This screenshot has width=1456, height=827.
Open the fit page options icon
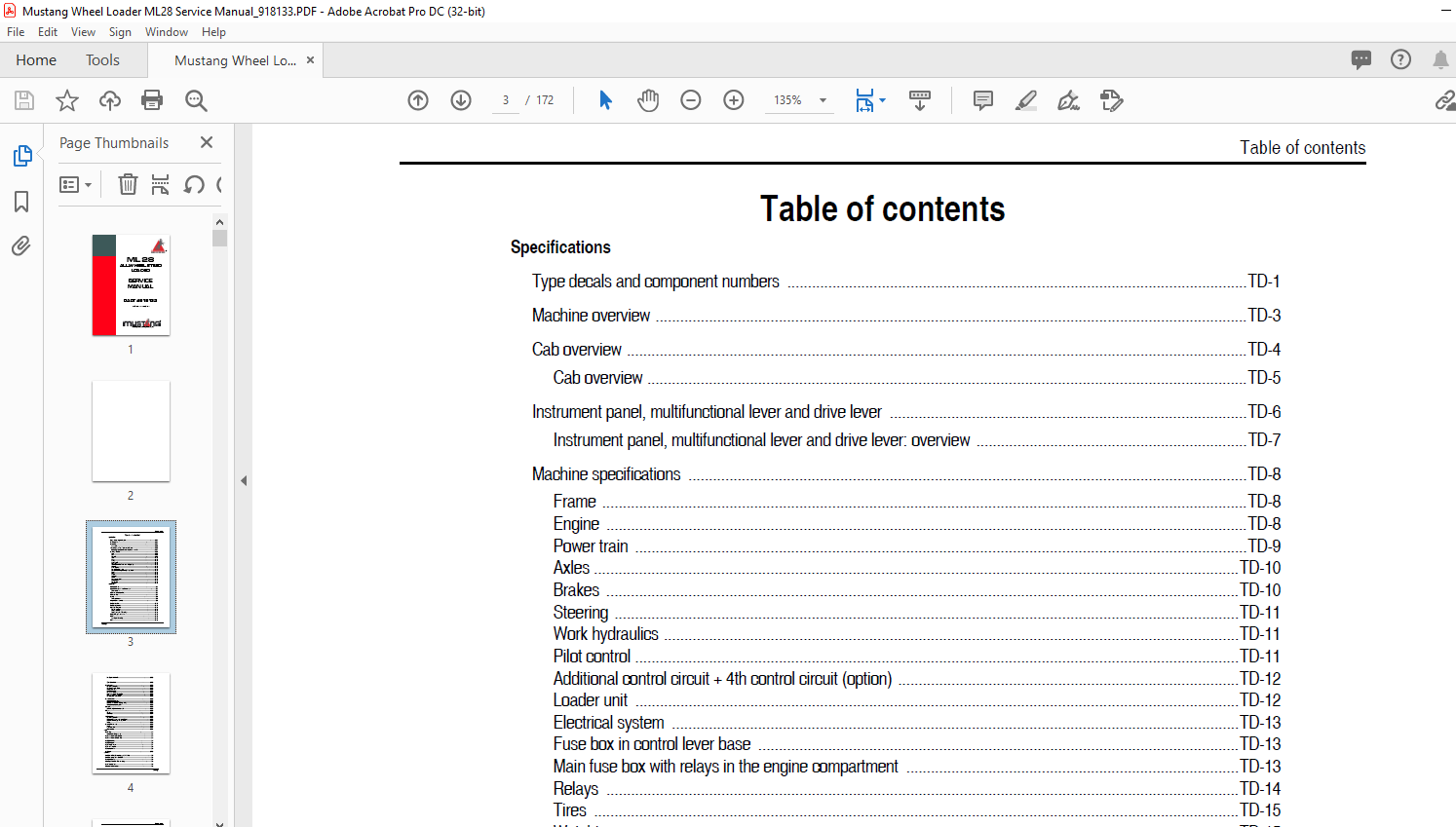865,100
